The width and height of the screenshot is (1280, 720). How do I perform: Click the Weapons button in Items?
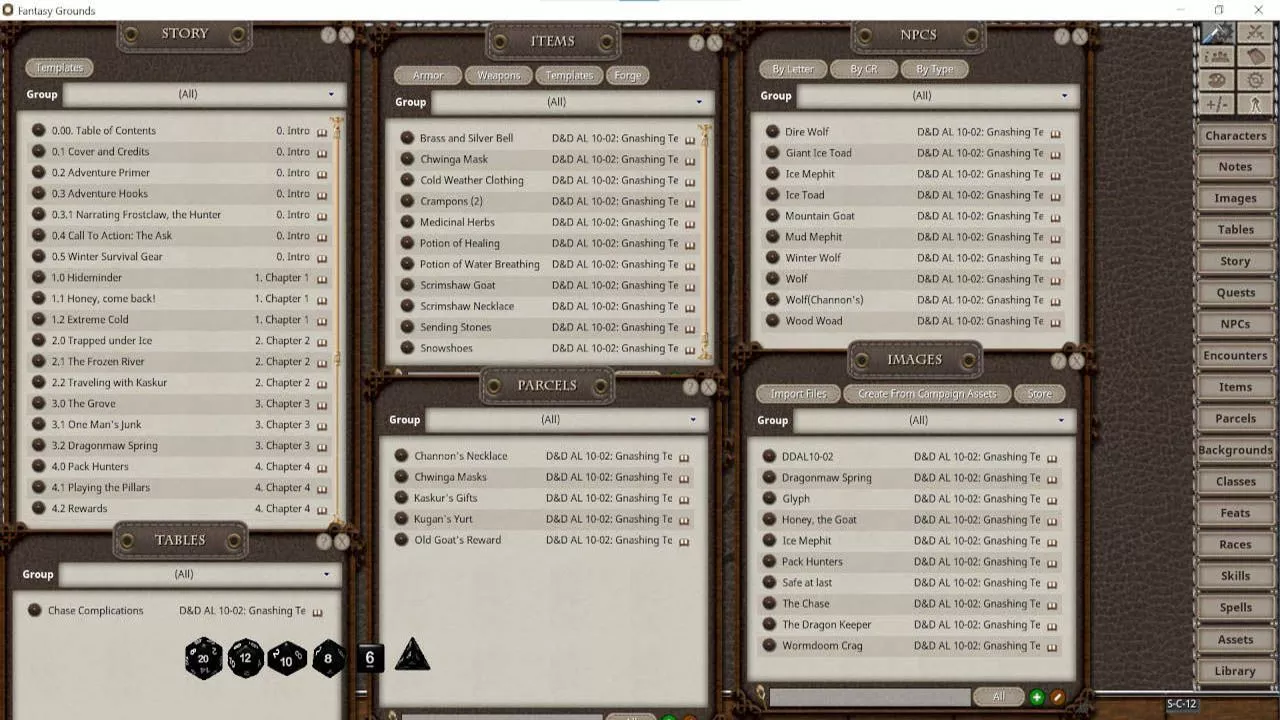click(498, 75)
